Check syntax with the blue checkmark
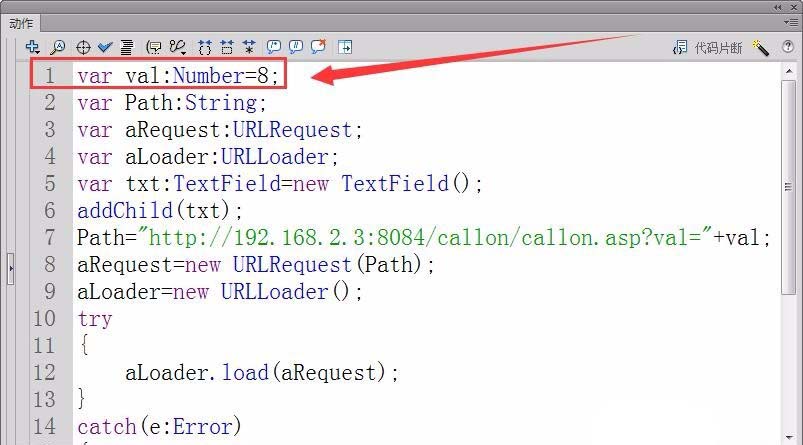This screenshot has width=803, height=445. click(105, 47)
